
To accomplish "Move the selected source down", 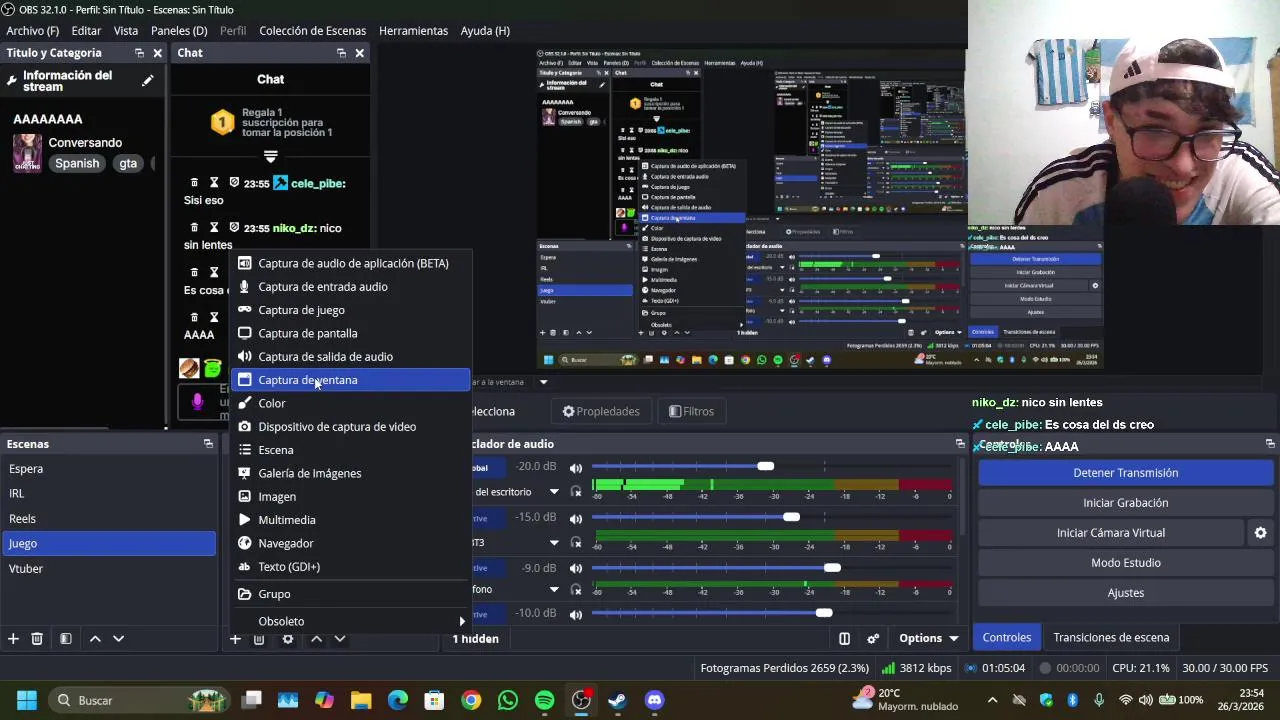I will click(x=340, y=639).
